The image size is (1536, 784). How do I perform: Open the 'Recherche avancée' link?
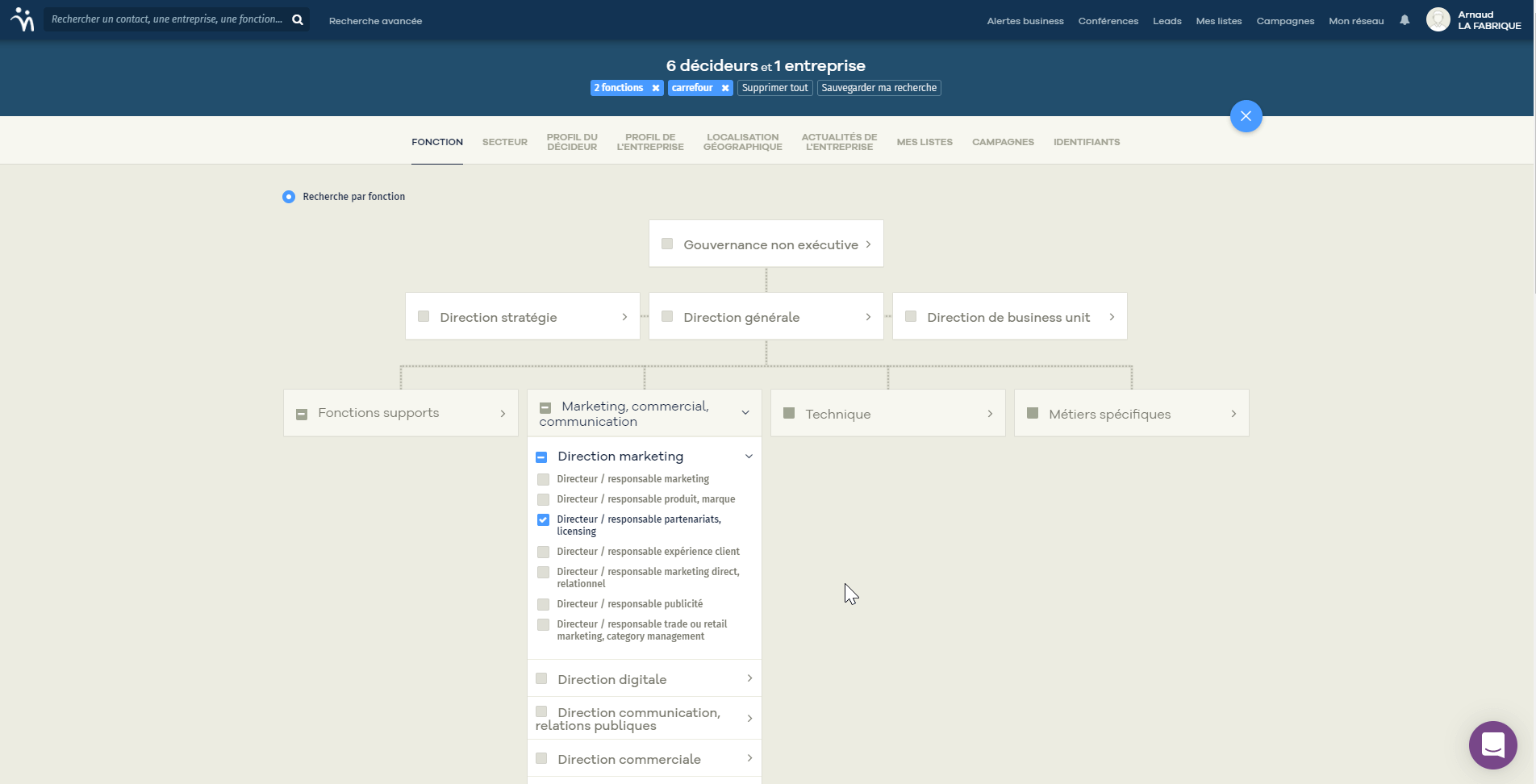click(375, 21)
